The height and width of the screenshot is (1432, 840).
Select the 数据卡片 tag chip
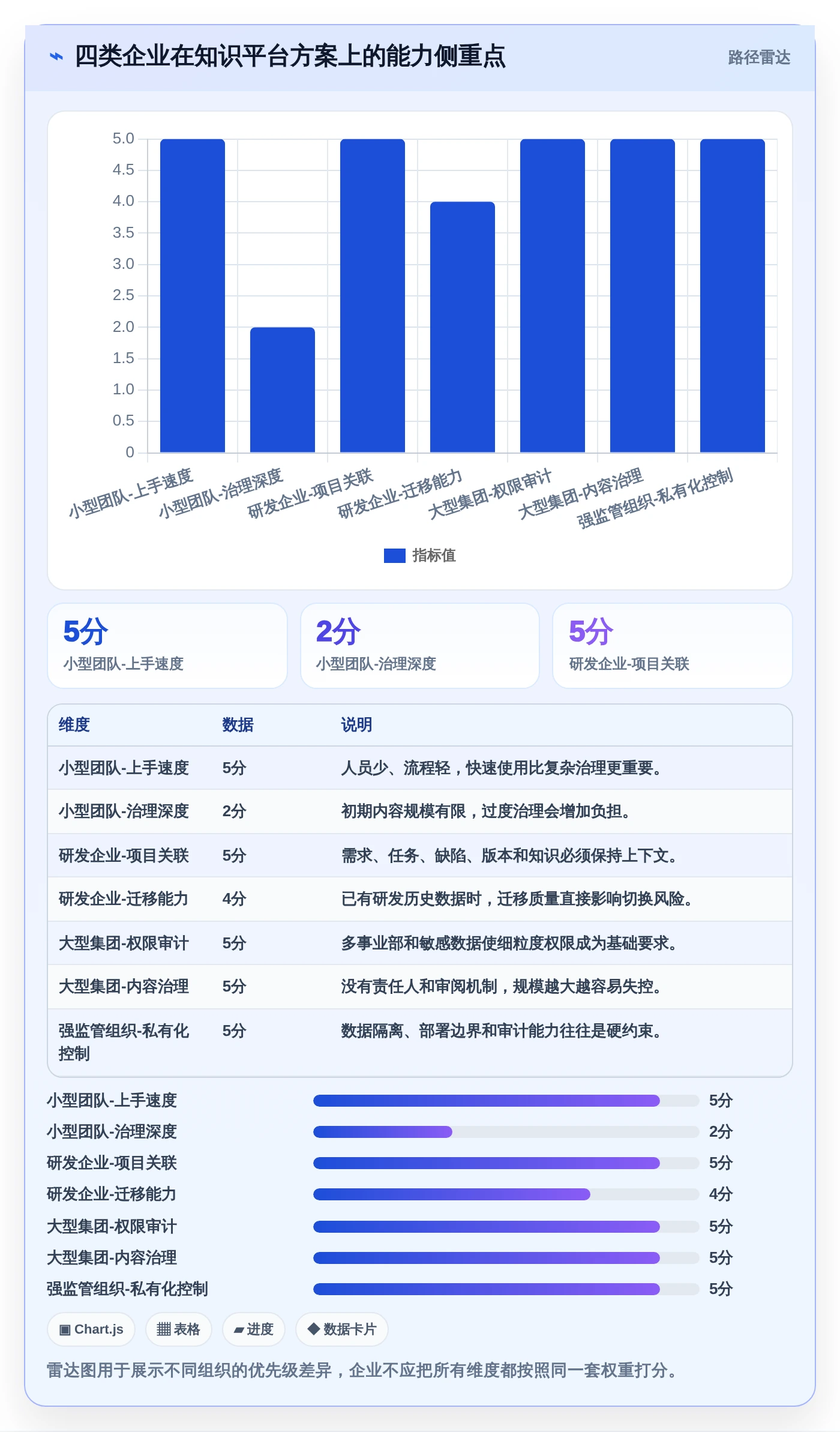point(341,1329)
